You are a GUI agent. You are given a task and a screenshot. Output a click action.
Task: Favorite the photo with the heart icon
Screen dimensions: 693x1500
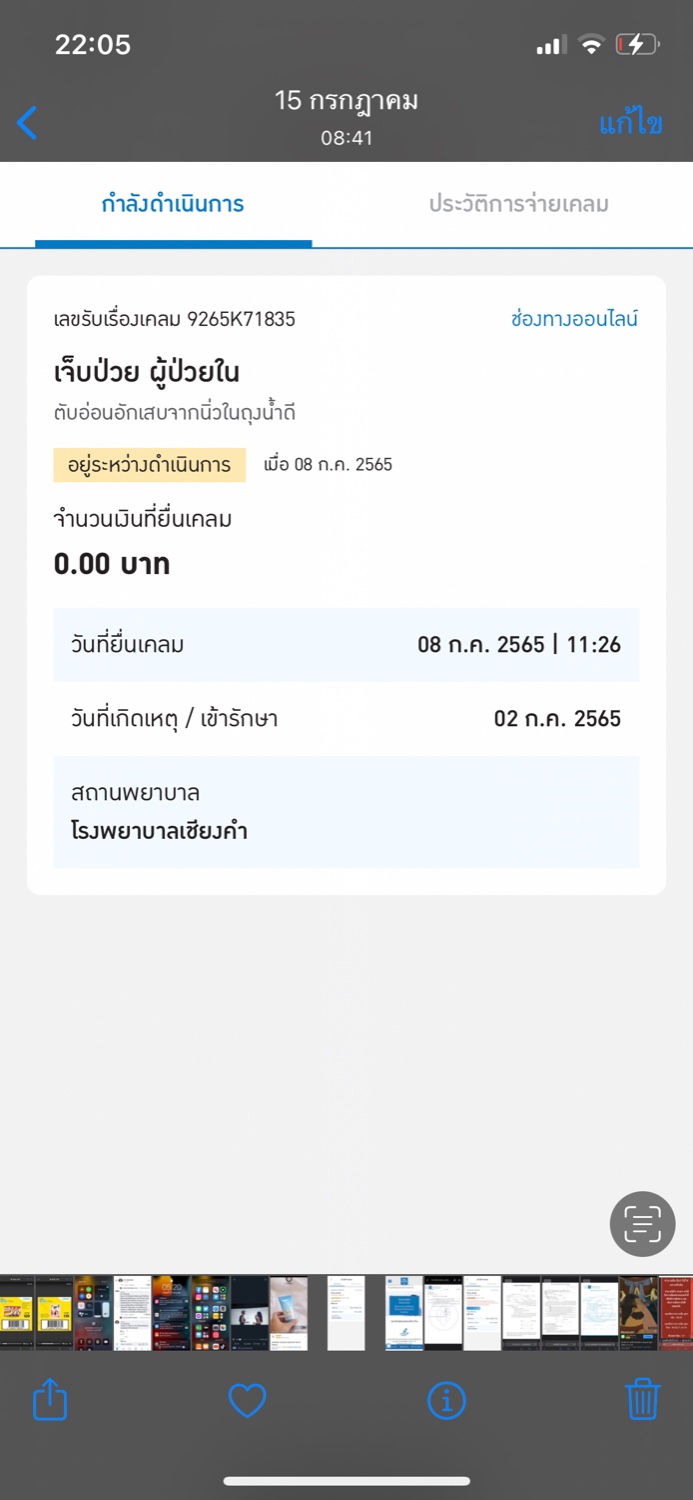(247, 1400)
